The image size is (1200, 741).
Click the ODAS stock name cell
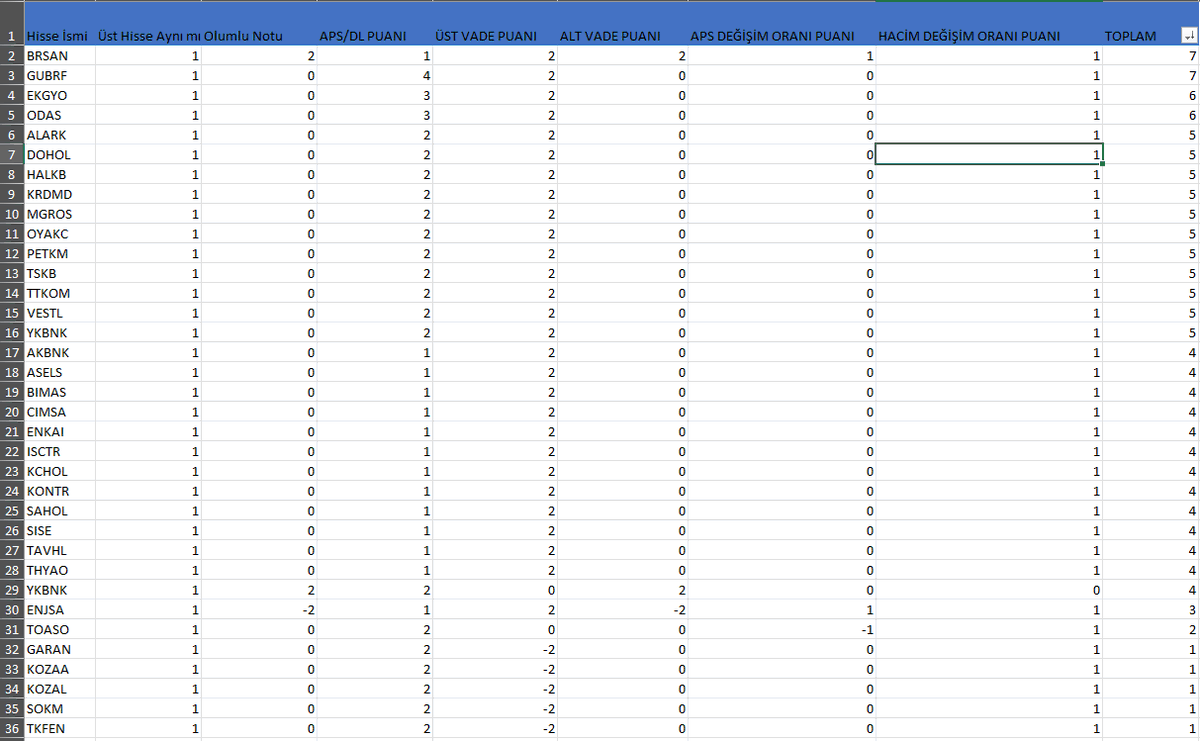pos(58,115)
